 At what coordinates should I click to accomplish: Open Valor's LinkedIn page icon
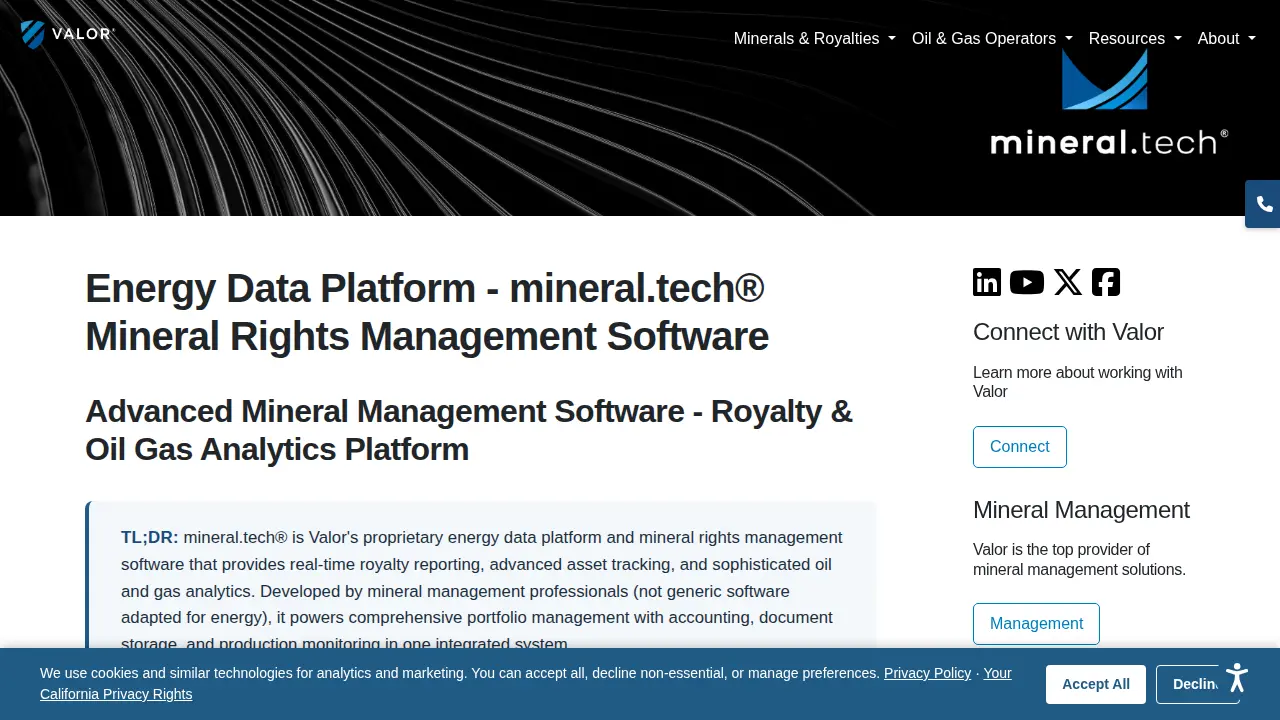[x=987, y=282]
